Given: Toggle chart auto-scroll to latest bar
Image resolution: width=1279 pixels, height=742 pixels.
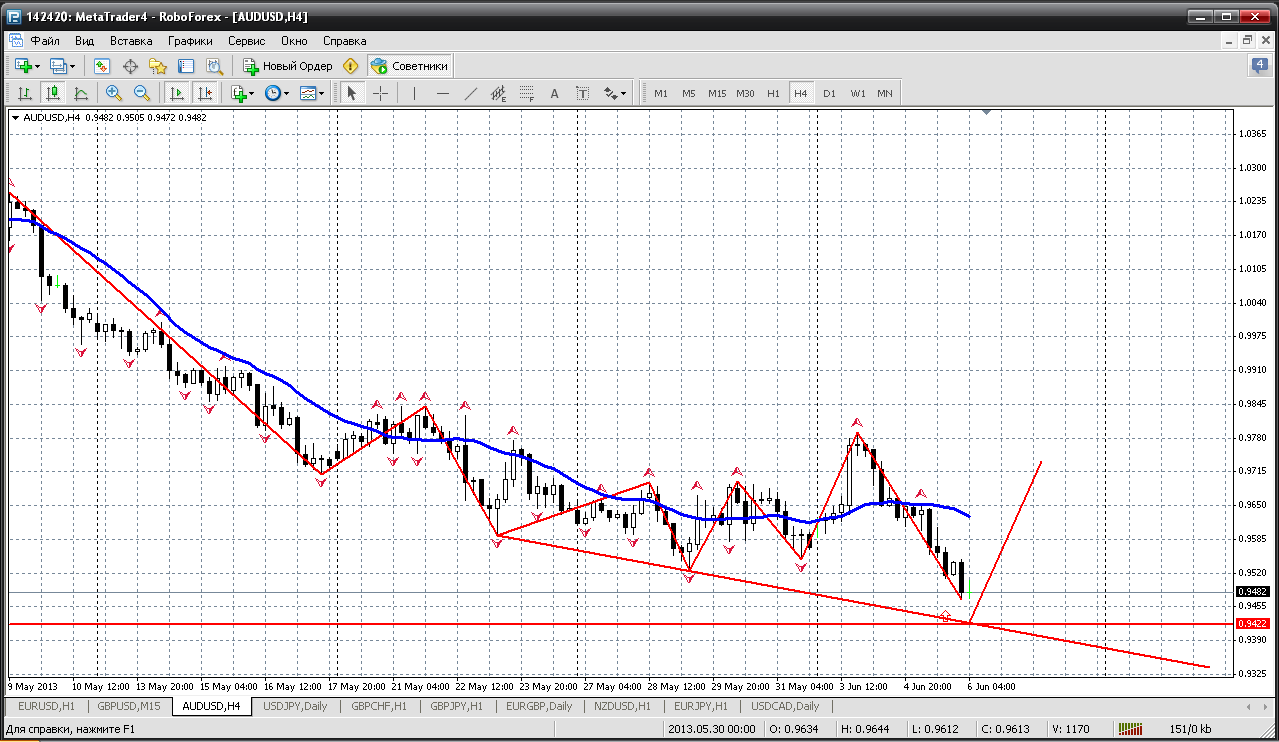Looking at the screenshot, I should [177, 93].
